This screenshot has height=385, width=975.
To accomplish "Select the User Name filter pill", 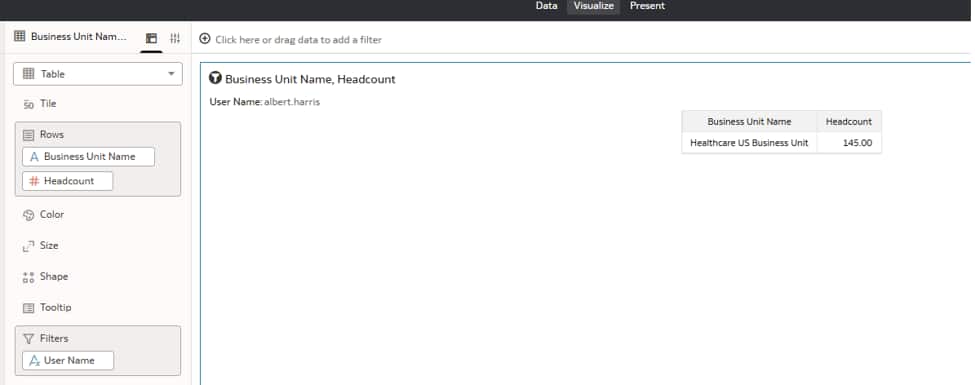I will 68,361.
